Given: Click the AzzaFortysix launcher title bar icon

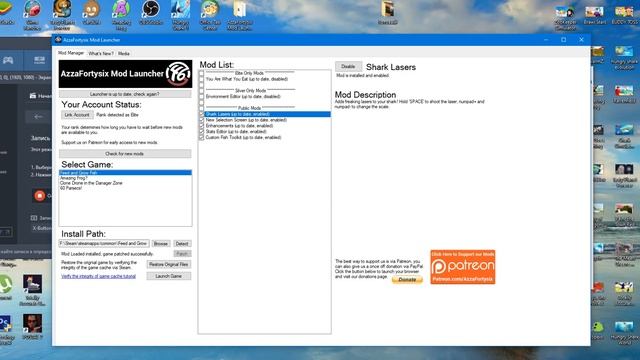Looking at the screenshot, I should point(58,40).
